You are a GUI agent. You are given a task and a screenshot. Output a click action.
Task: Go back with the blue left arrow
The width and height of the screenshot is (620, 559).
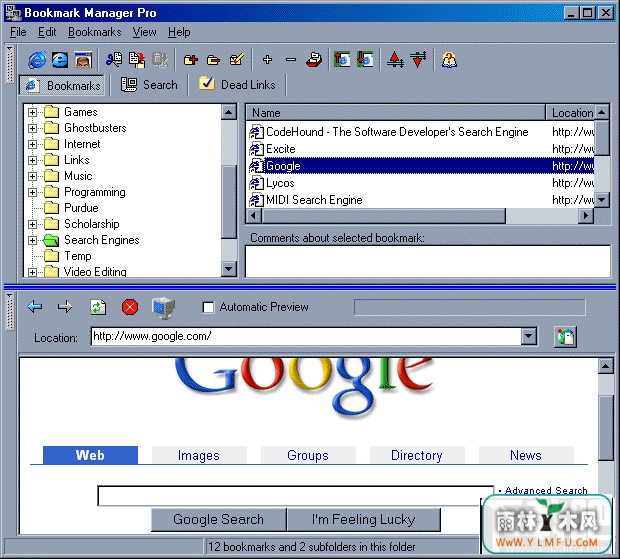(x=35, y=307)
